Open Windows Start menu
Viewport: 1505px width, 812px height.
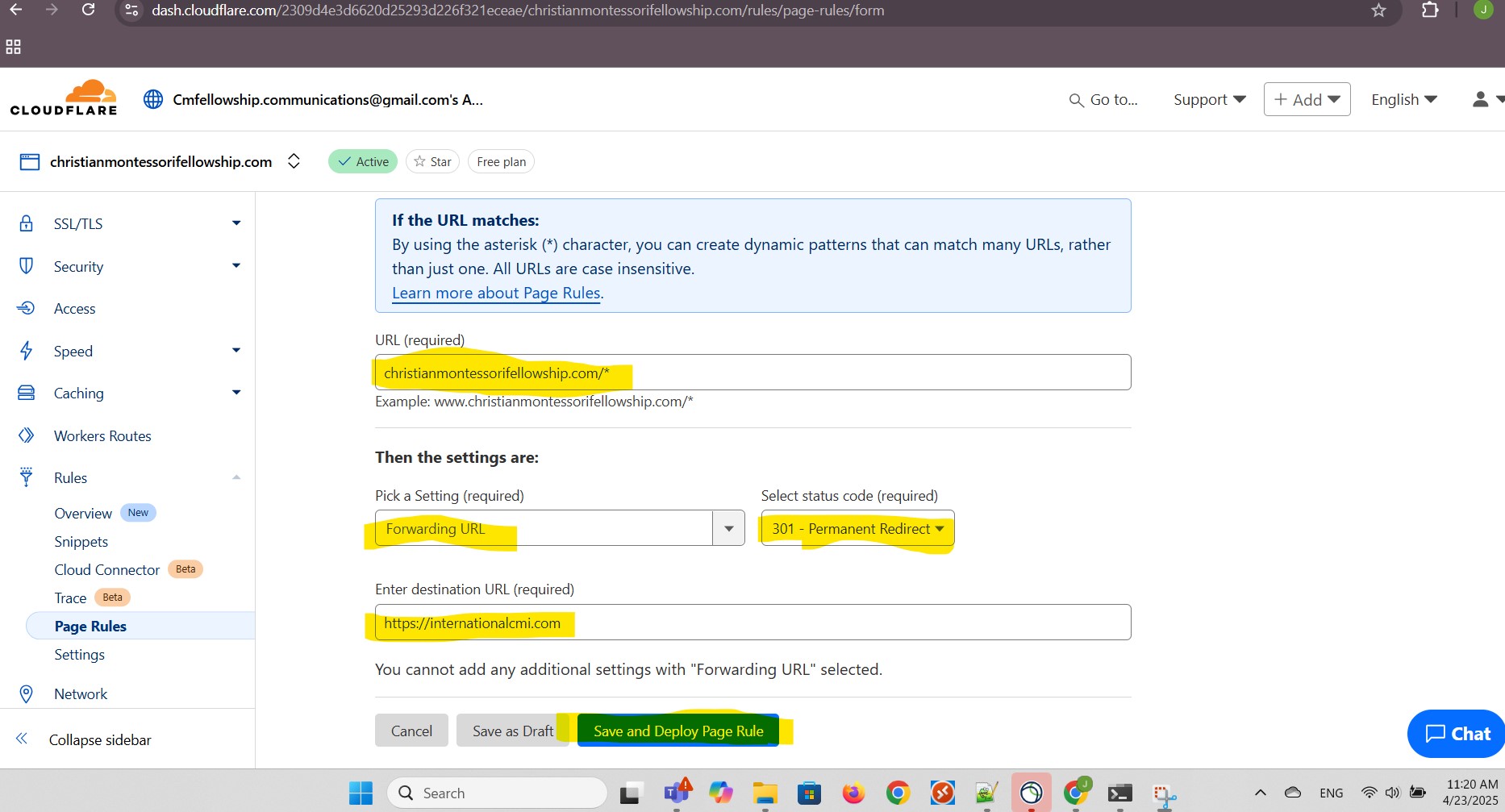tap(361, 793)
